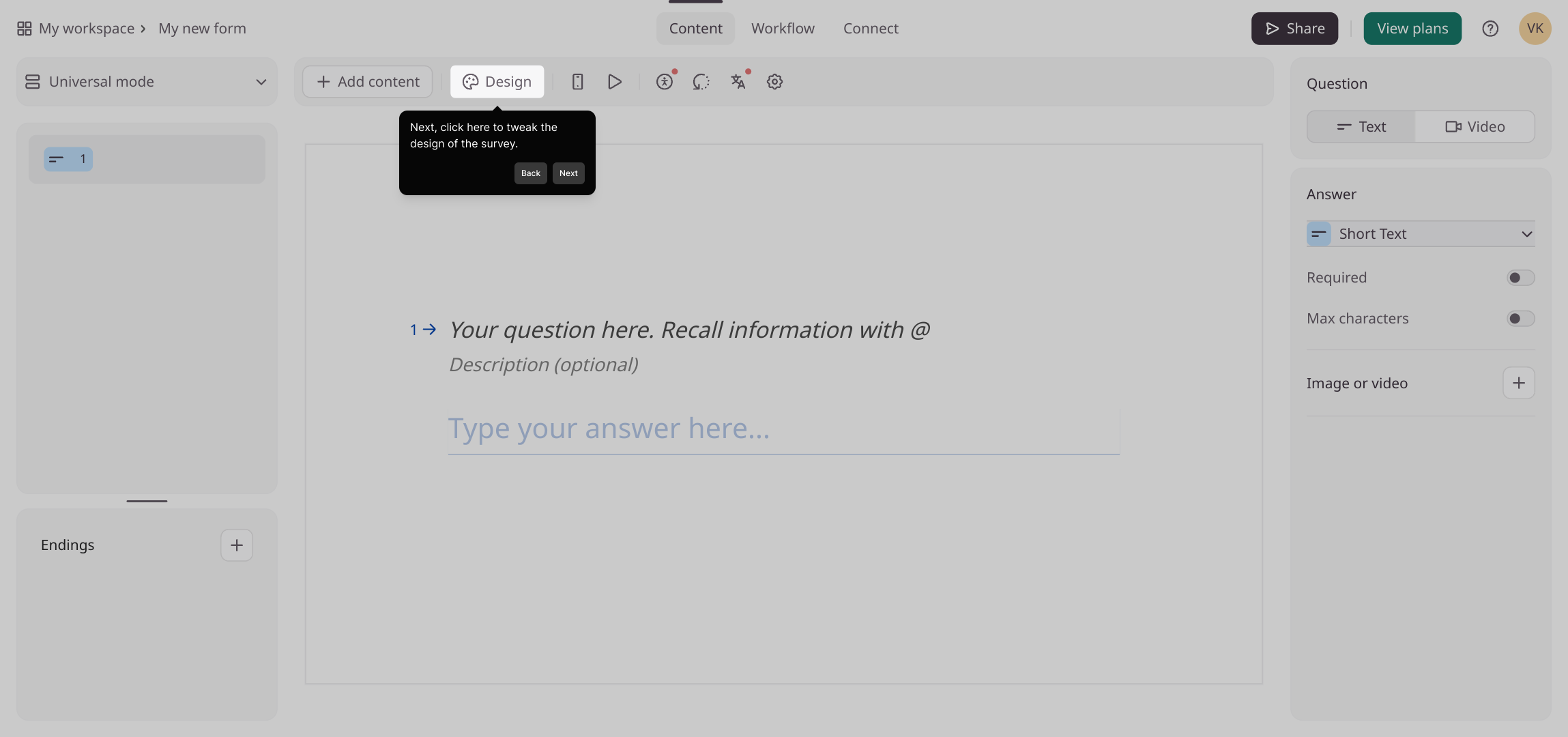Open the translation languages icon
Image resolution: width=1568 pixels, height=737 pixels.
[x=738, y=82]
